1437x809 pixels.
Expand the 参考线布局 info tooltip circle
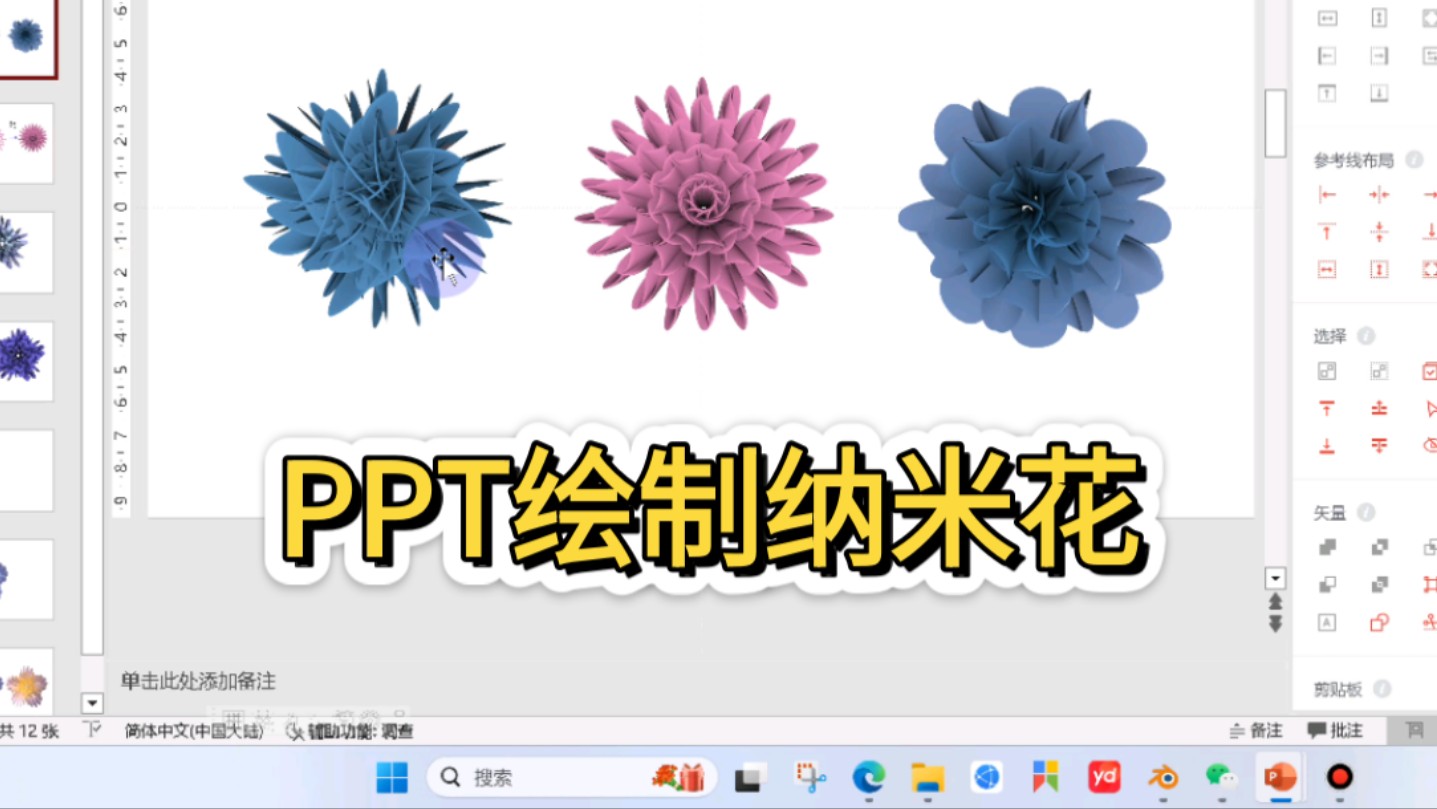(x=1413, y=158)
